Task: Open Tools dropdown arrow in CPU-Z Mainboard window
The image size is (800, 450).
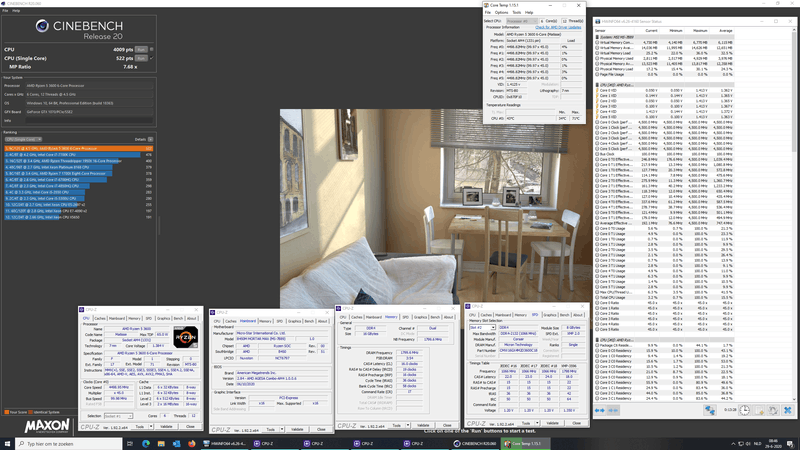Action: click(282, 430)
